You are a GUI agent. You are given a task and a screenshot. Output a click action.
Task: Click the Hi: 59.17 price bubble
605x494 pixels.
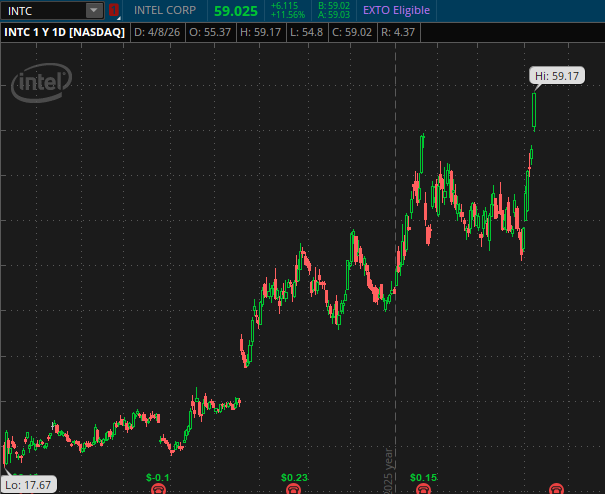click(x=557, y=76)
